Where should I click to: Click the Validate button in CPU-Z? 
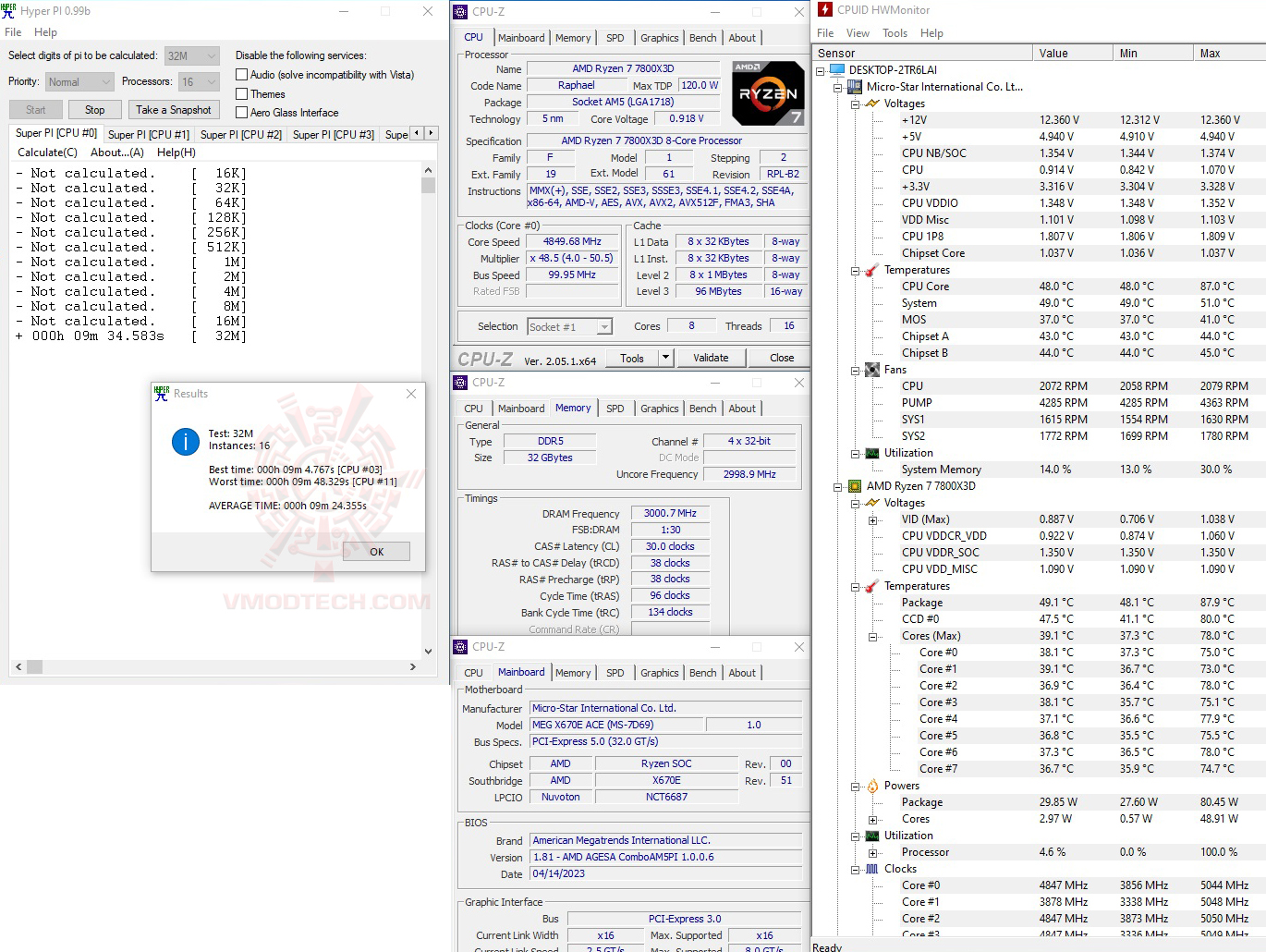[x=711, y=358]
